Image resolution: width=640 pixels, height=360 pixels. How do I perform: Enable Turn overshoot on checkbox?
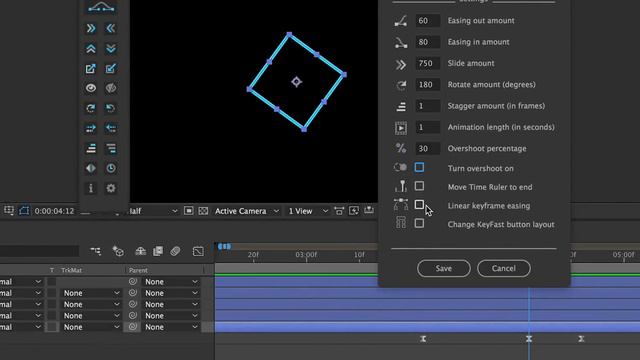[x=419, y=167]
